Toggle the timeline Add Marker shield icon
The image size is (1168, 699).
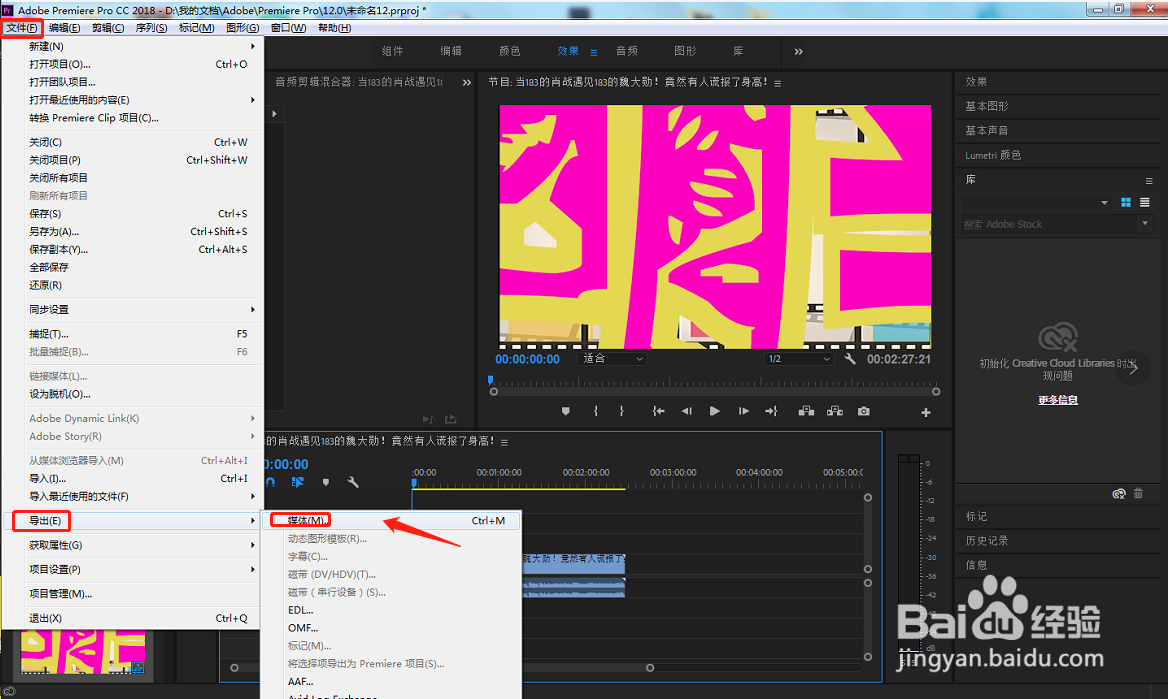(x=326, y=482)
